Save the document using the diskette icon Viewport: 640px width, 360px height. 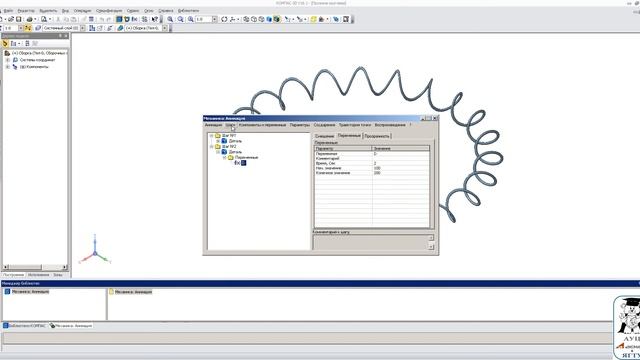(x=19, y=19)
